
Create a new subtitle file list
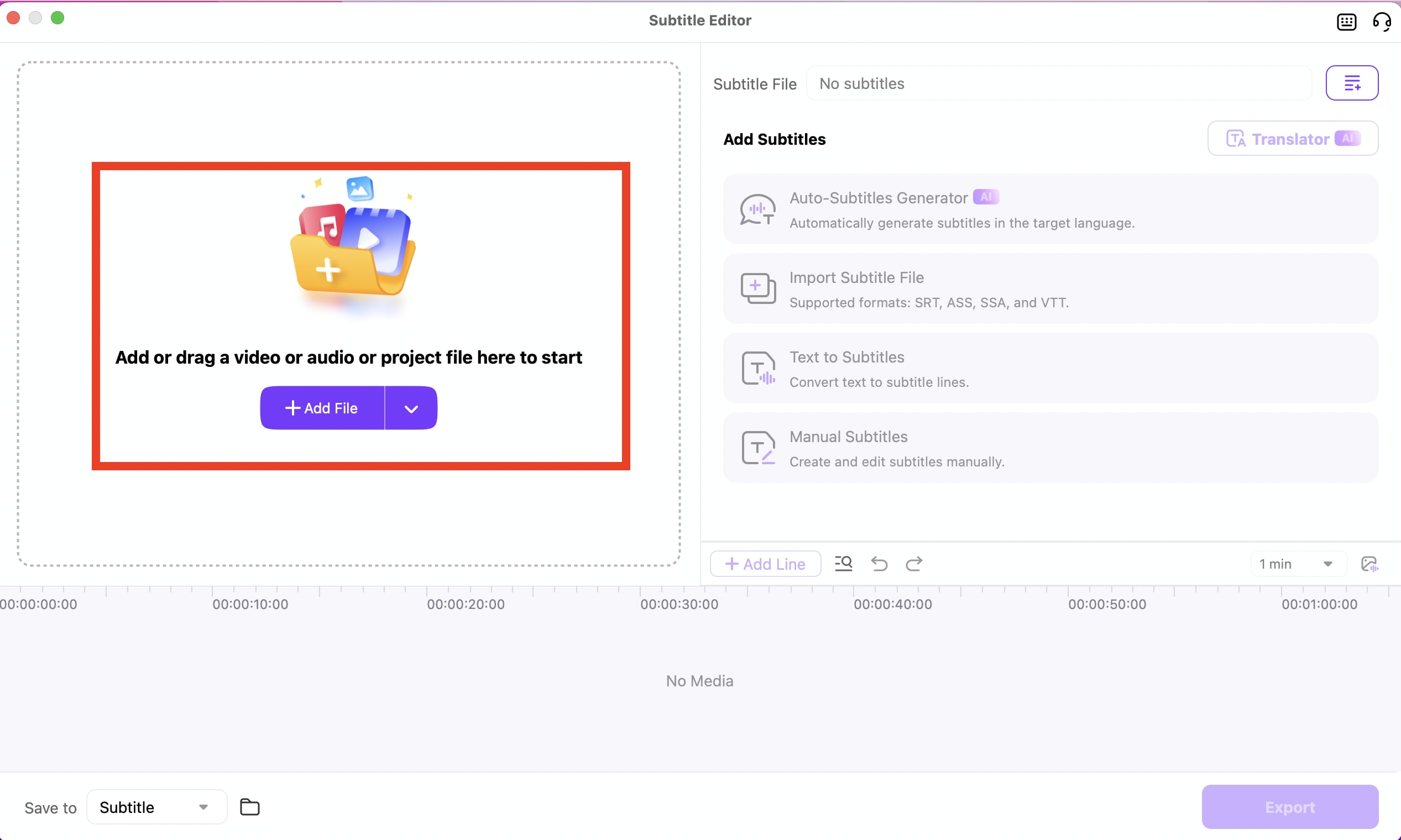(1352, 83)
